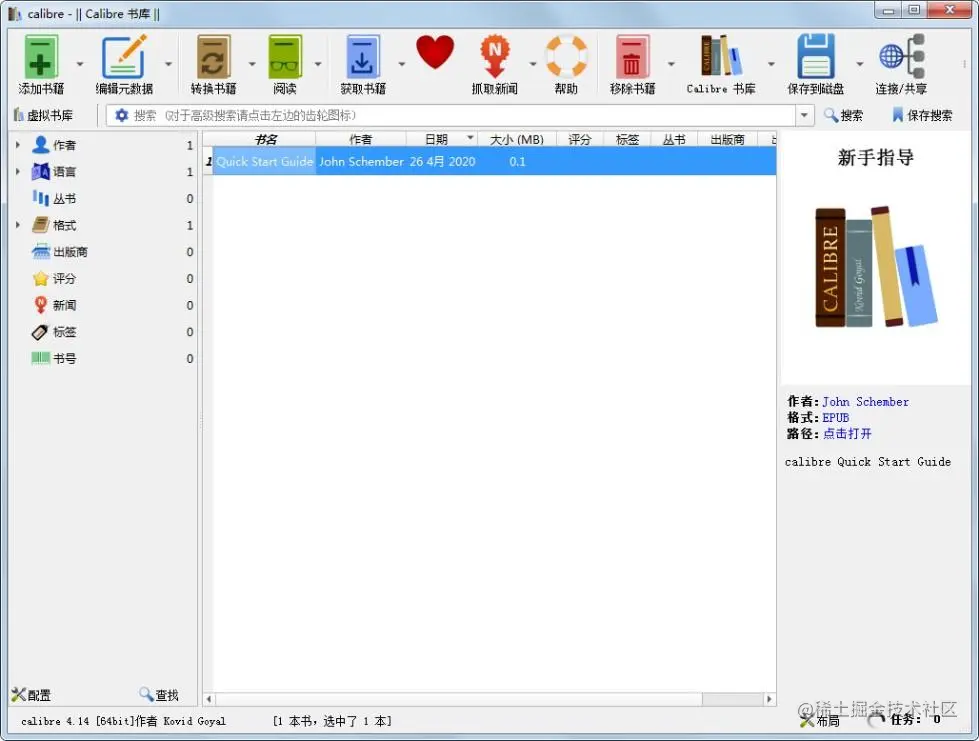Click the Get books (获取书籍) icon
979x741 pixels.
coord(363,57)
